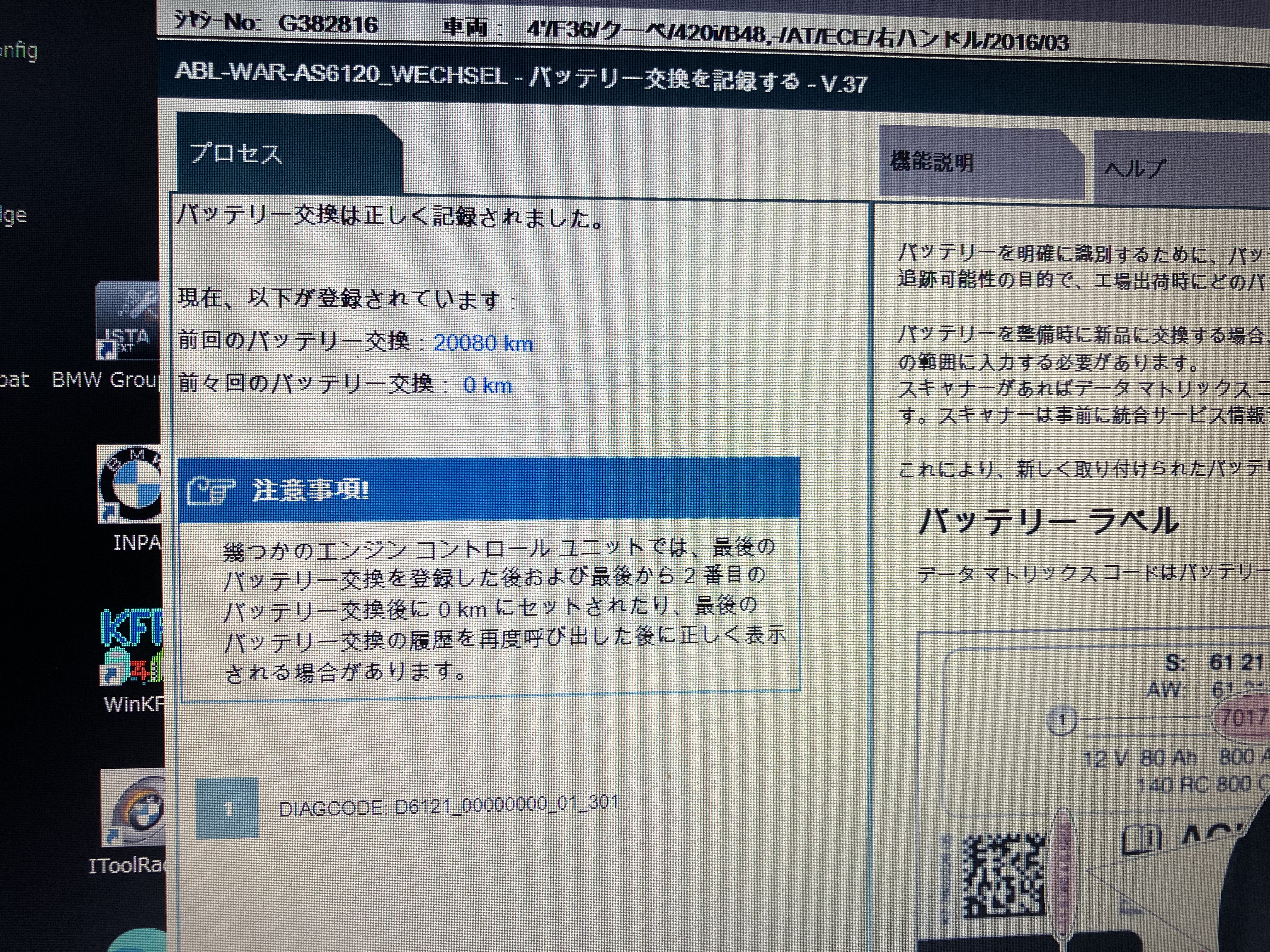Click the 20080 km battery replacement value
Viewport: 1270px width, 952px height.
pyautogui.click(x=483, y=343)
